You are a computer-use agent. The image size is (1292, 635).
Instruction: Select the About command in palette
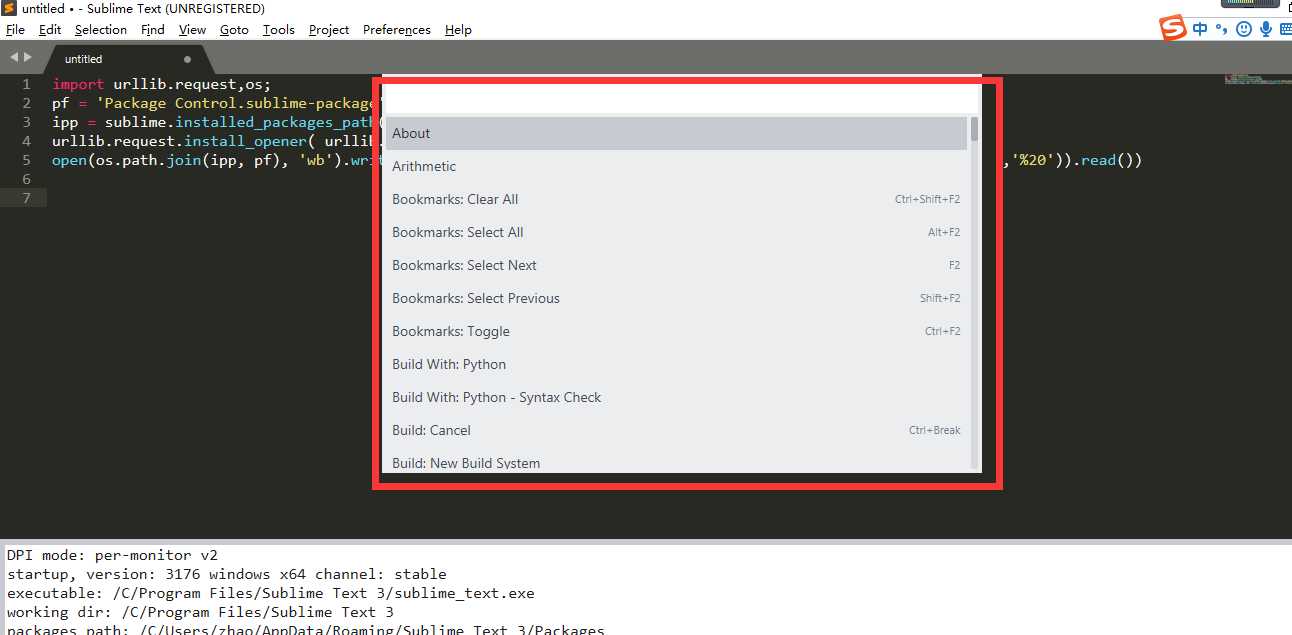676,133
